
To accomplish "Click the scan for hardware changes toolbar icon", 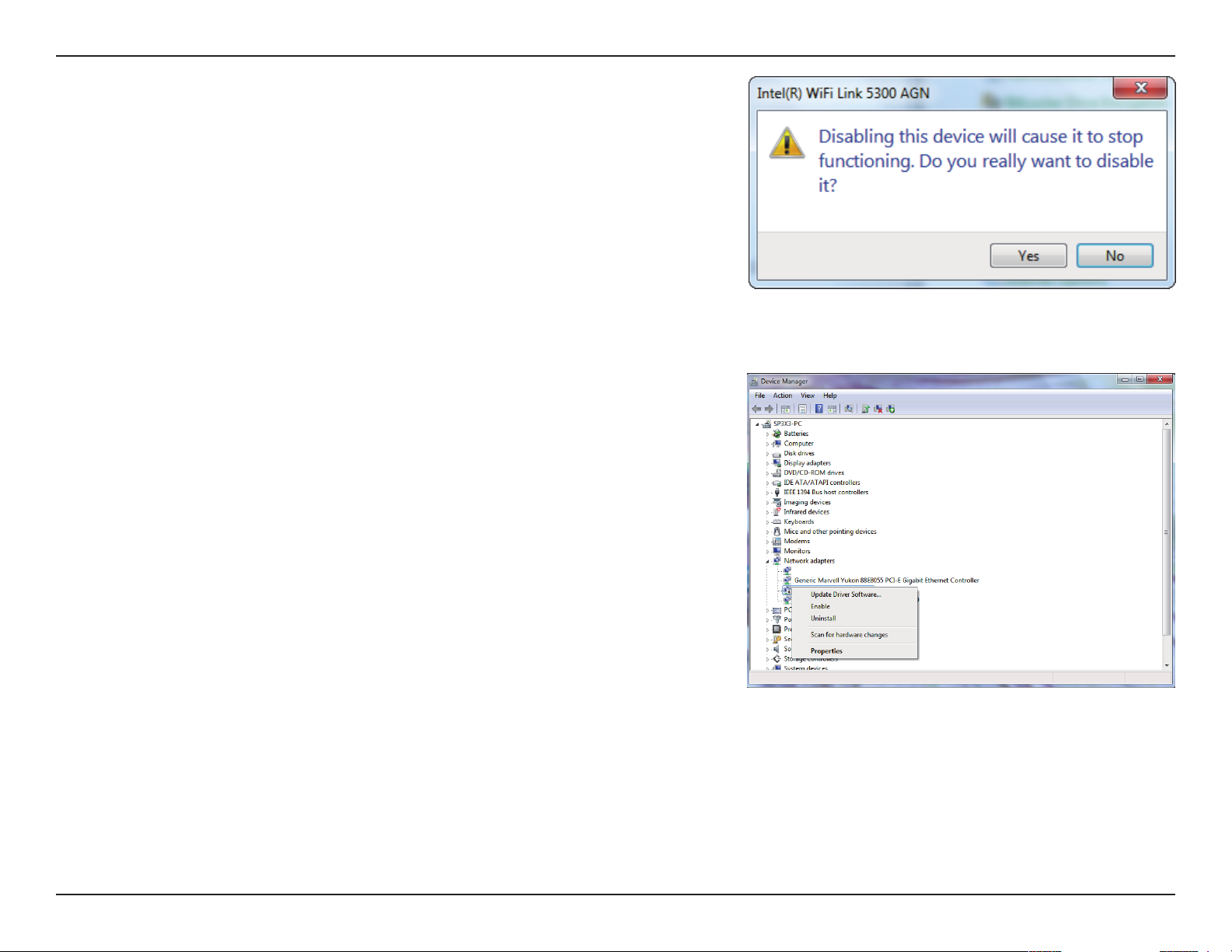I will tap(849, 409).
